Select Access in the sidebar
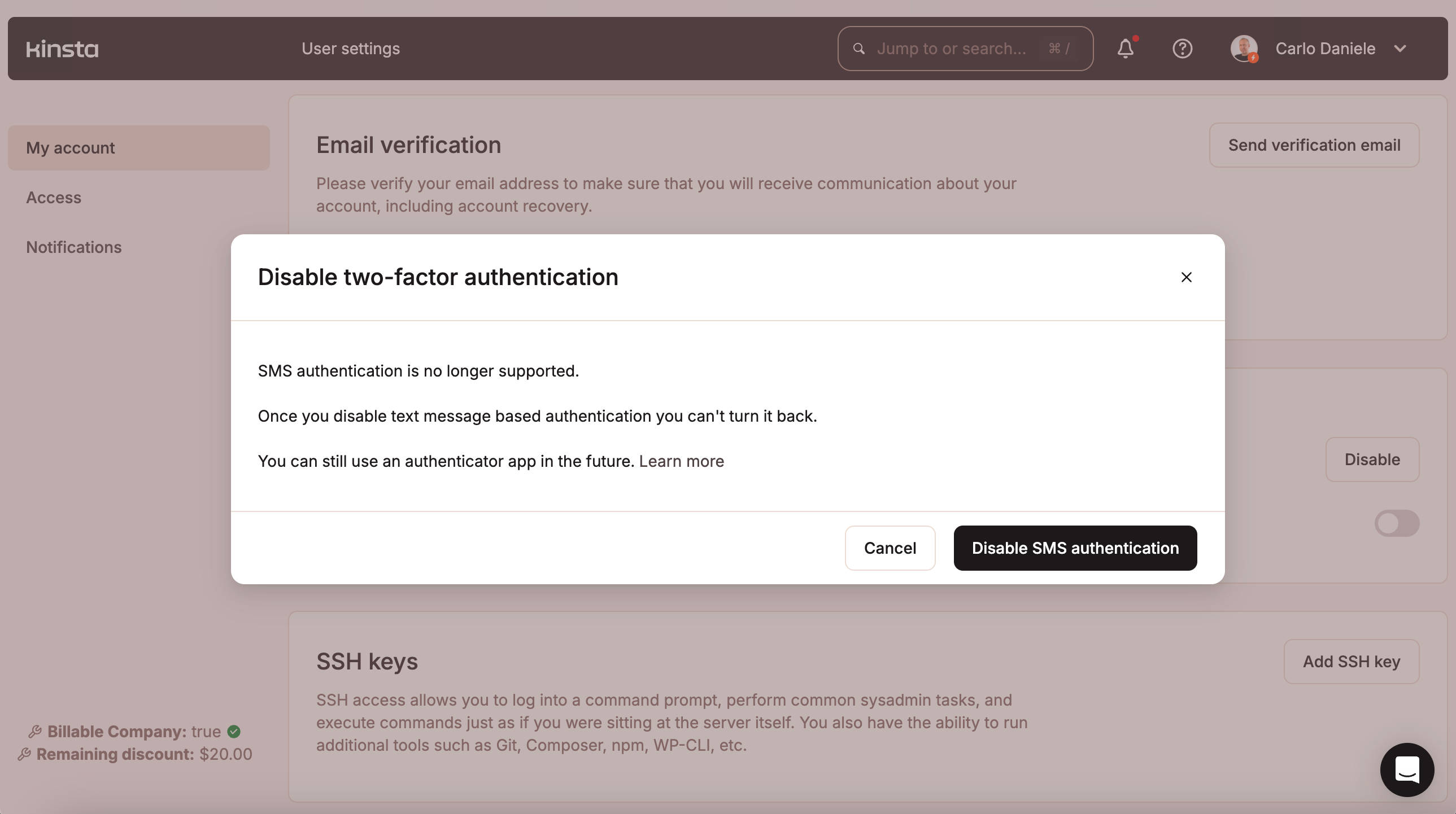 [x=54, y=197]
